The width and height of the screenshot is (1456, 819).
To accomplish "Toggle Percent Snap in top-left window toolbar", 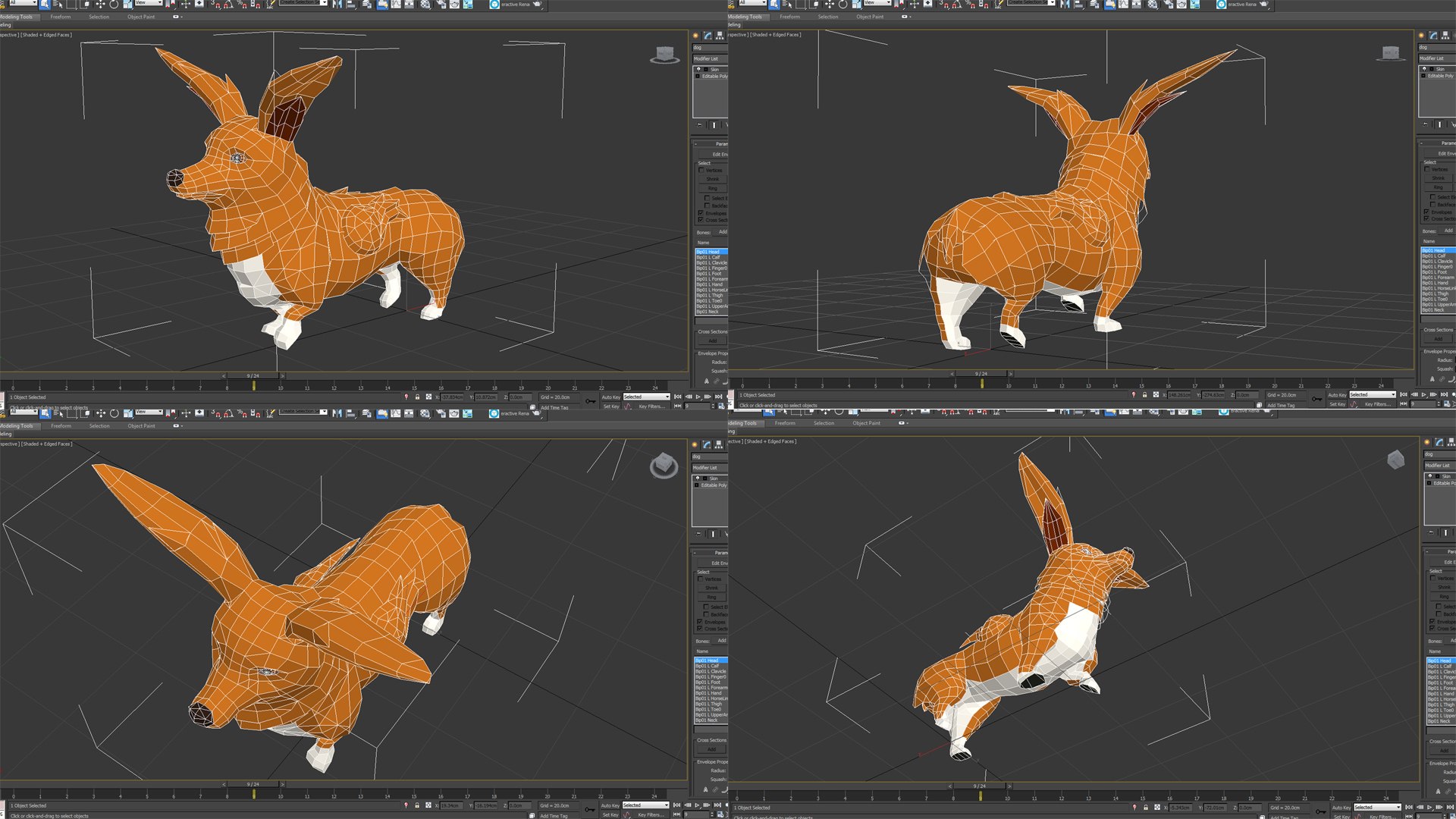I will pos(242,5).
